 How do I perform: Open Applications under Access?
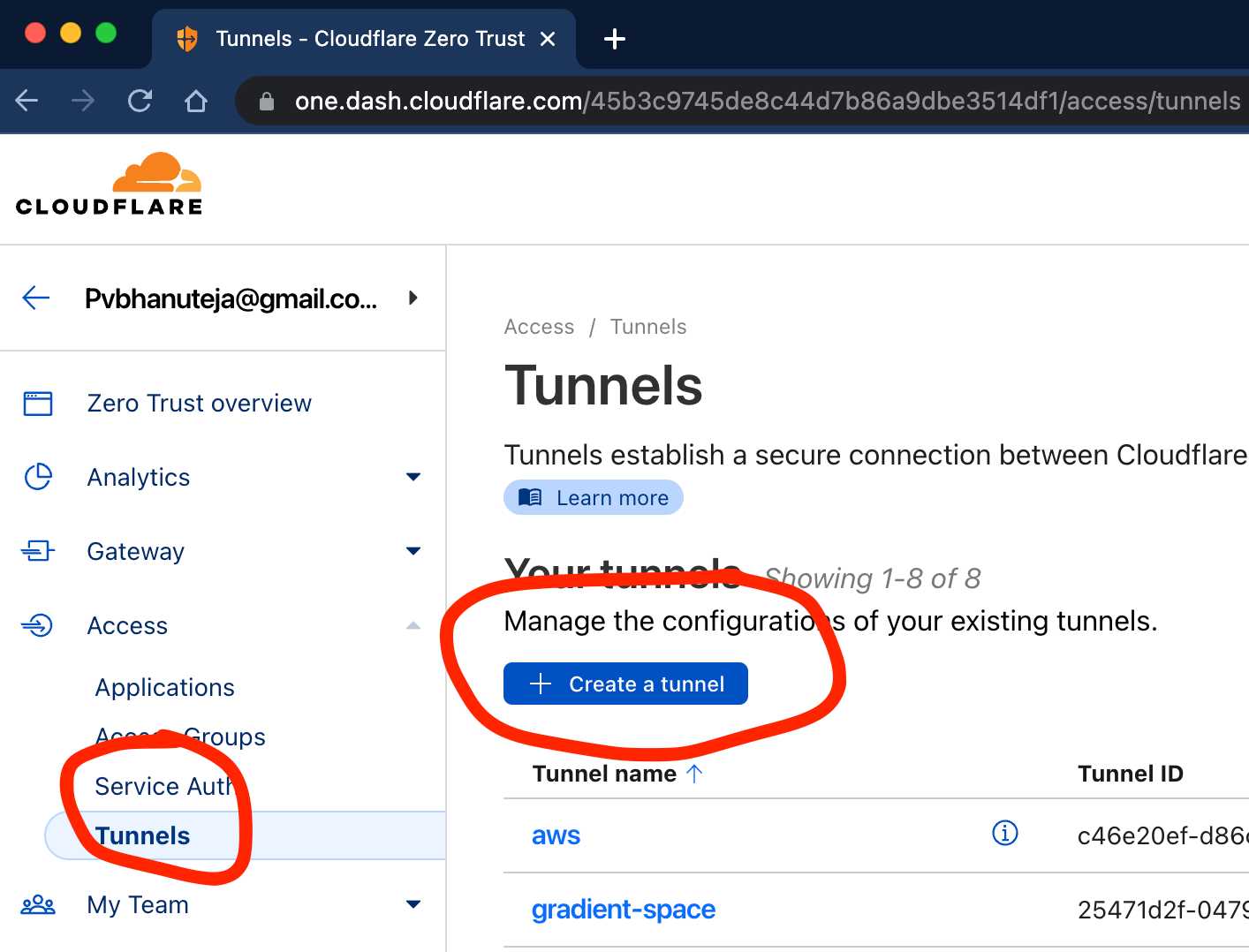coord(165,688)
